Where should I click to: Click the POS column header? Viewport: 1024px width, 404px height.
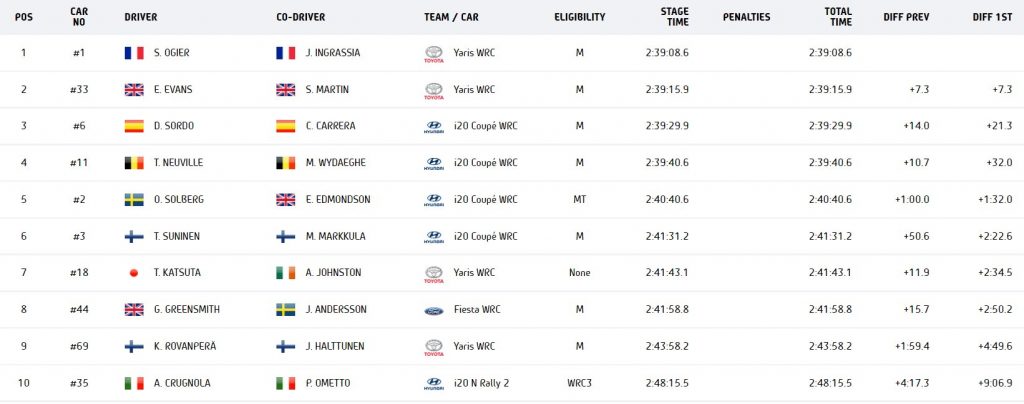[24, 18]
